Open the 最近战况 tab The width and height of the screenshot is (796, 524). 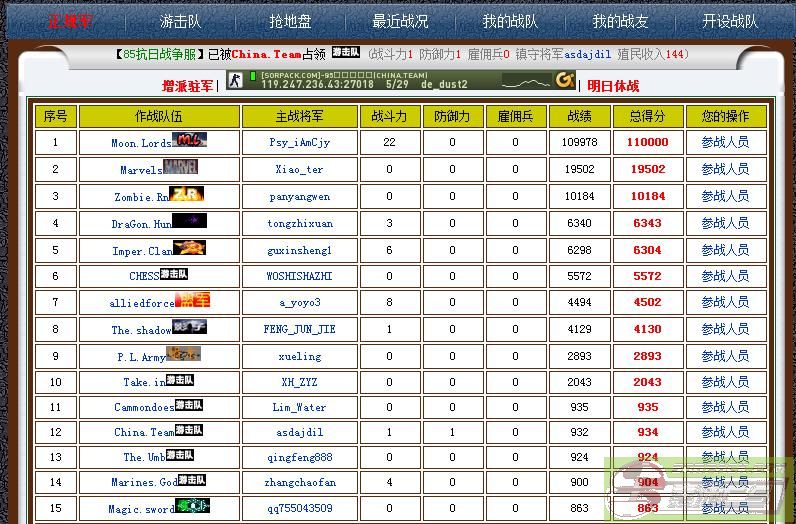pos(400,21)
